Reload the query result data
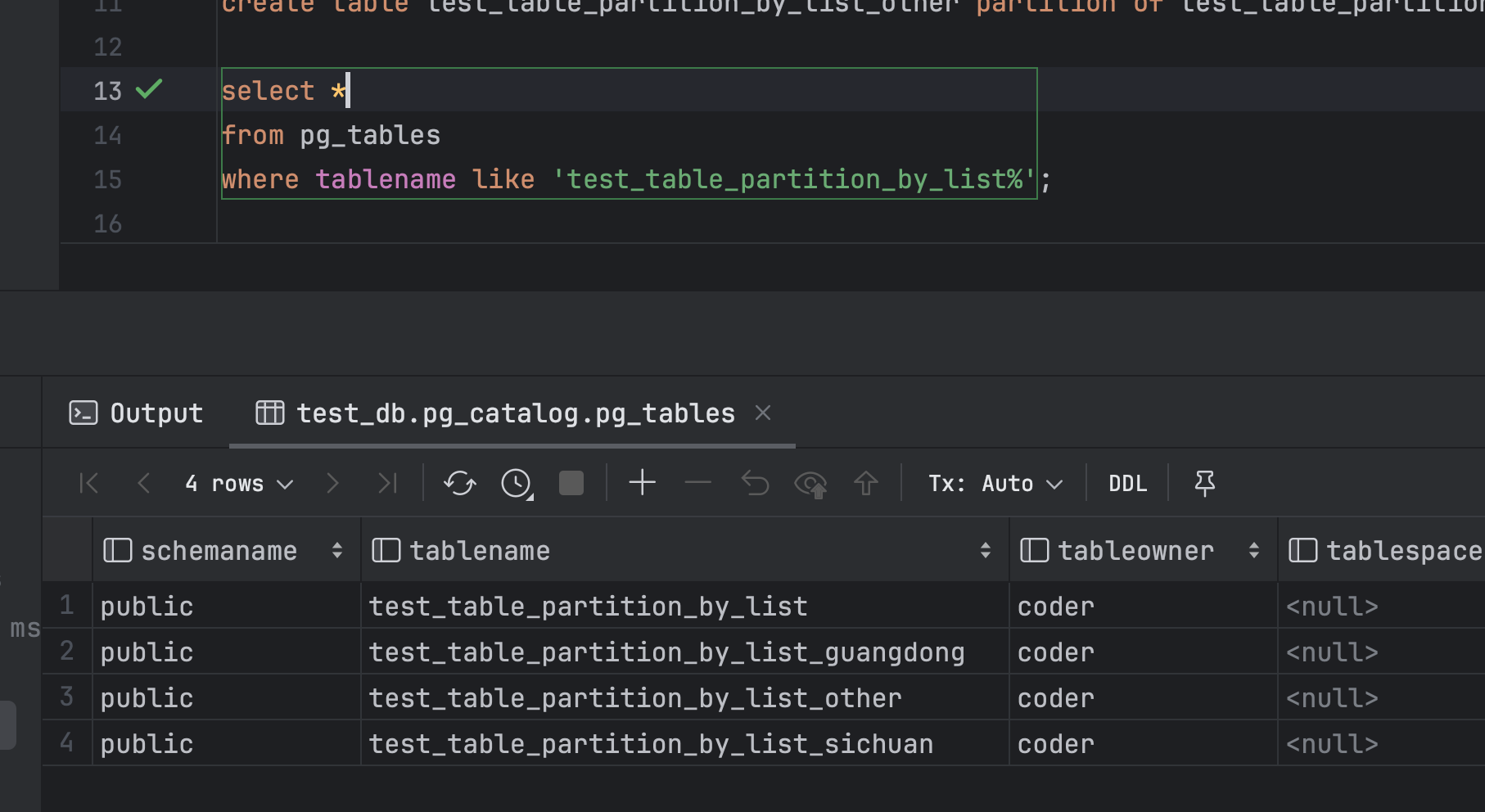Viewport: 1485px width, 812px height. point(460,484)
